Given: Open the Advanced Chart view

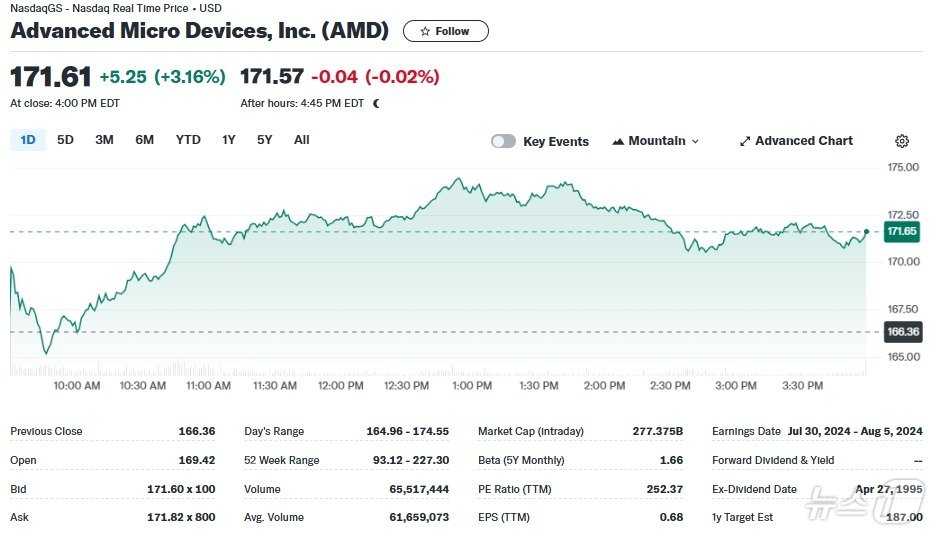Looking at the screenshot, I should click(x=803, y=141).
